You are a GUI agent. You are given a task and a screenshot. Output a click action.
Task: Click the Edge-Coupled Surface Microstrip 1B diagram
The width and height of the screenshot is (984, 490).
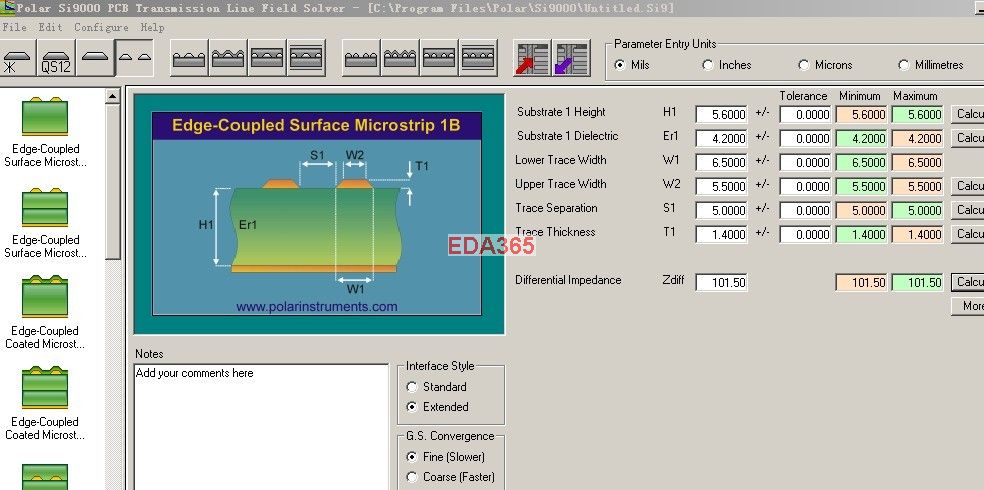317,213
